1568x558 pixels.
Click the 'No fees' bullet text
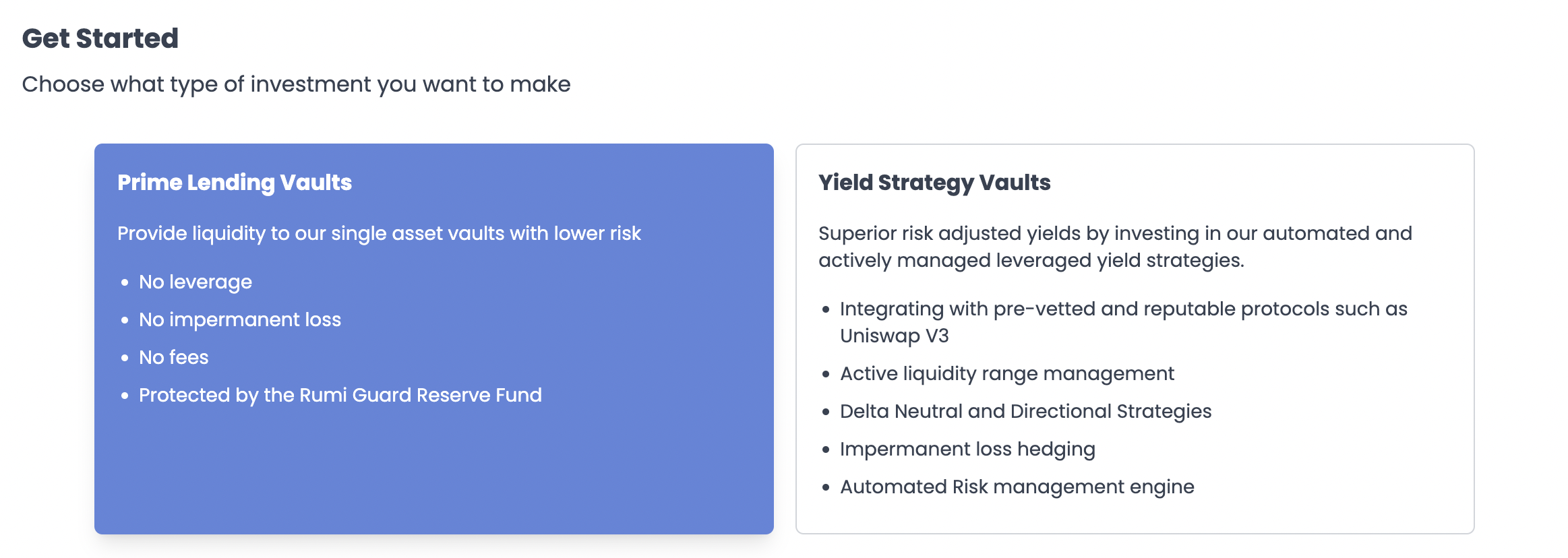tap(174, 357)
